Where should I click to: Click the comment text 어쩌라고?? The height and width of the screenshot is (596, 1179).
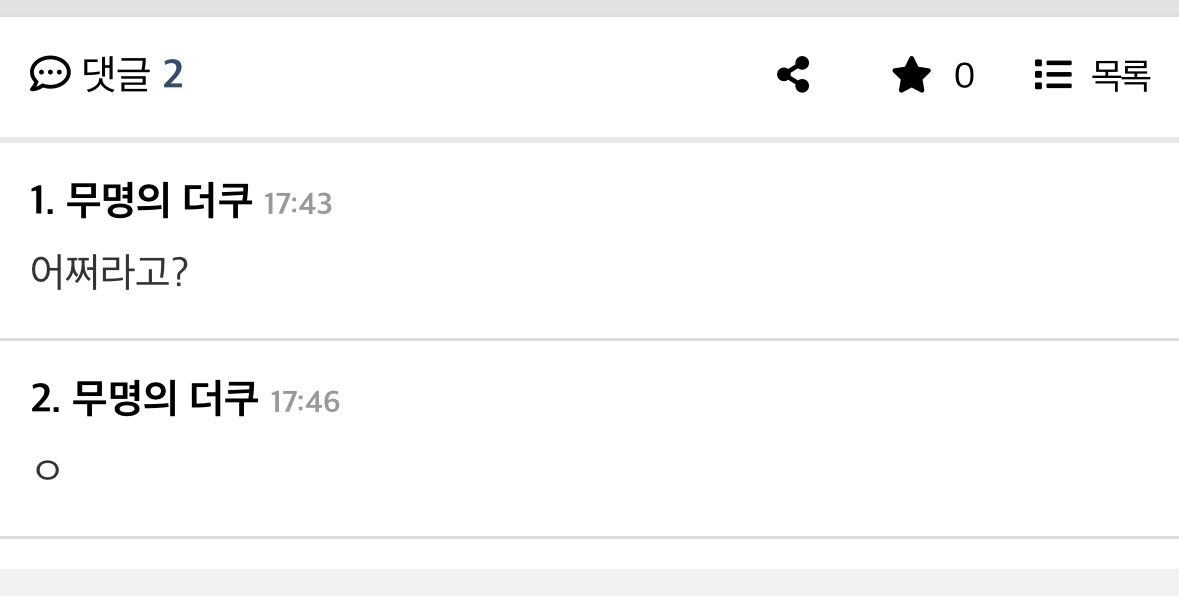pyautogui.click(x=108, y=271)
